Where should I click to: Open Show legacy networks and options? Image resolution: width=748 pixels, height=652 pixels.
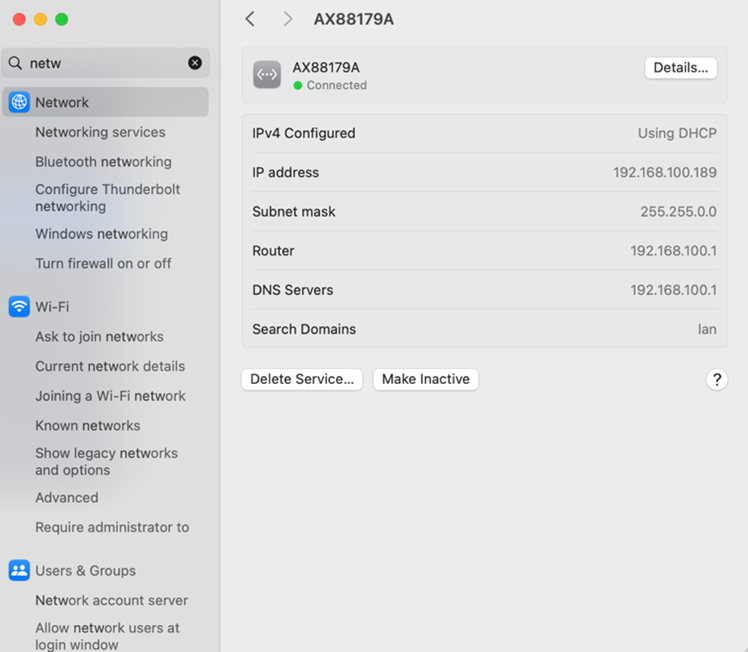pyautogui.click(x=106, y=461)
